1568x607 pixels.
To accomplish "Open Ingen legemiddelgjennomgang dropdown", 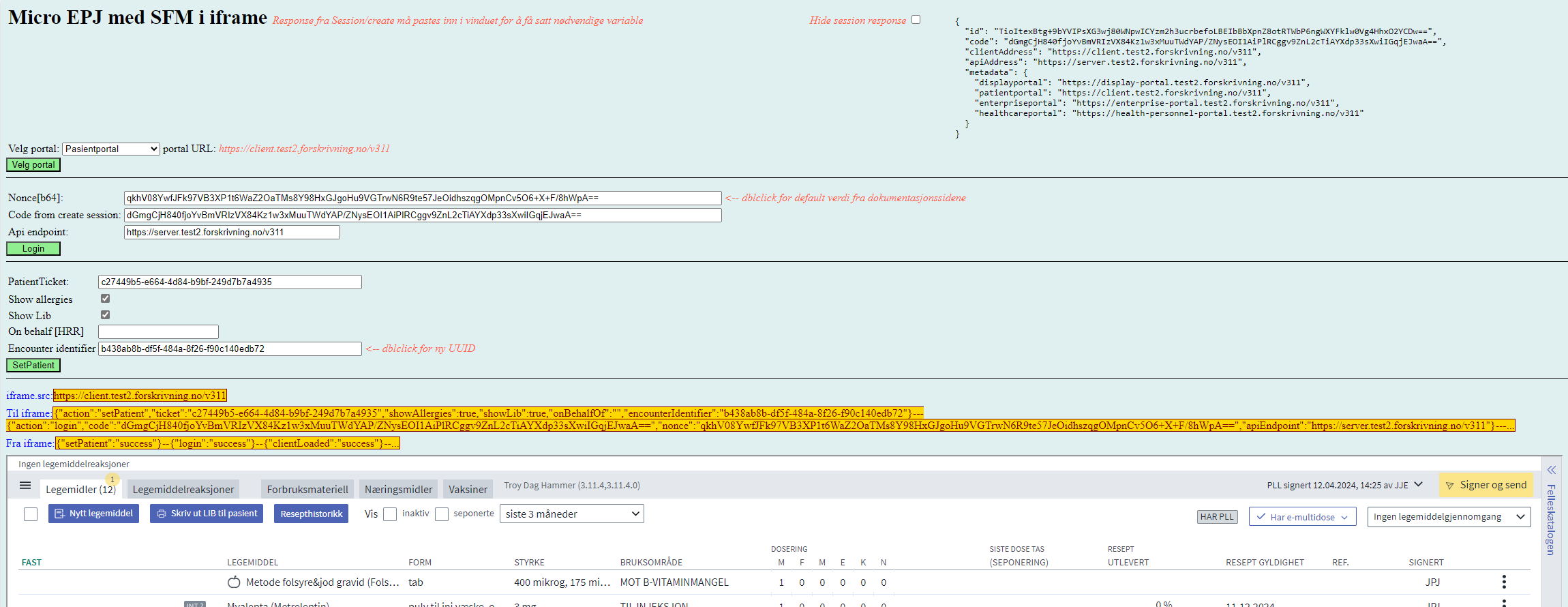I will coord(1449,516).
